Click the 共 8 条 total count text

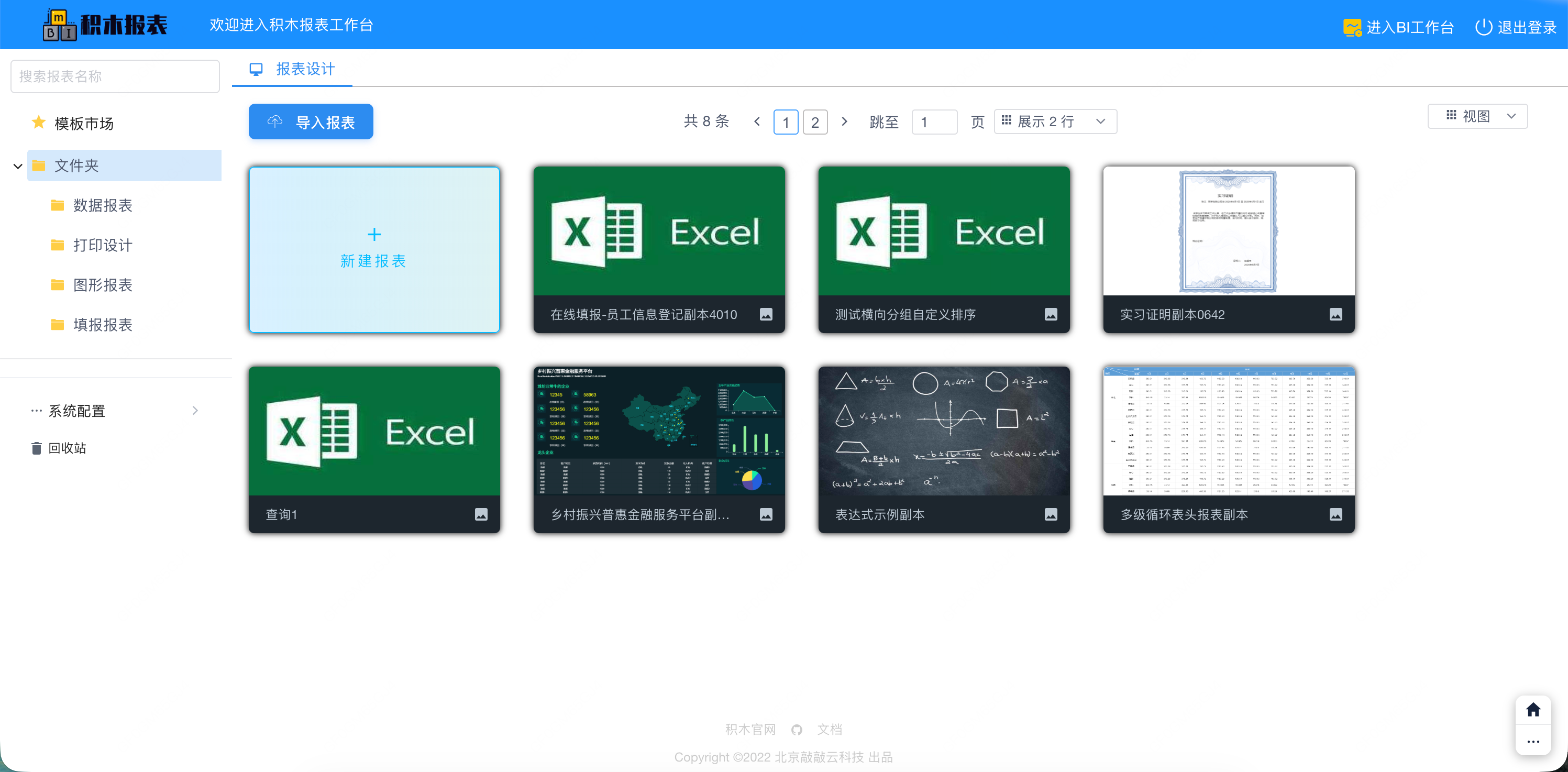[x=706, y=121]
